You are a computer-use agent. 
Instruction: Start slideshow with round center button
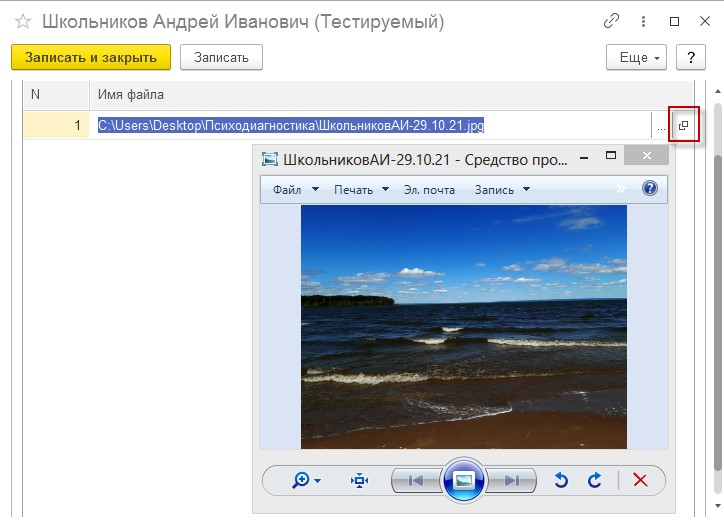point(464,480)
